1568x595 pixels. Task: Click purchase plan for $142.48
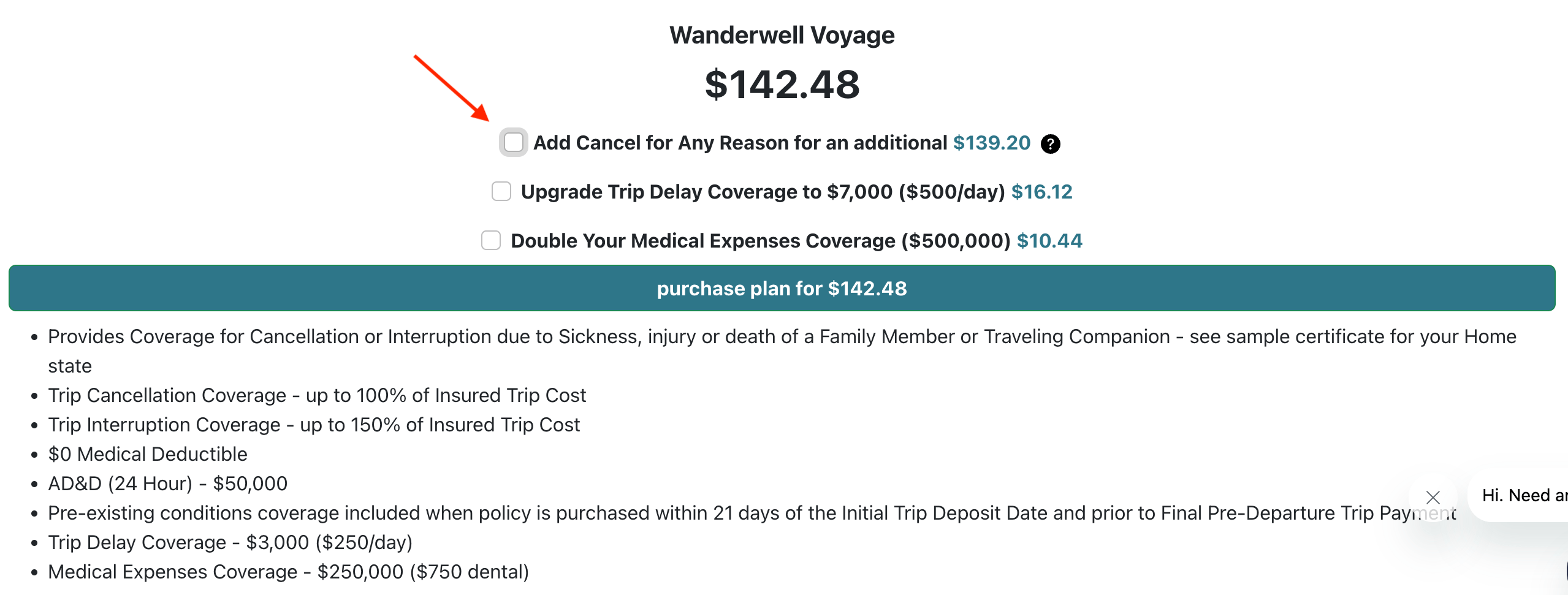click(783, 288)
